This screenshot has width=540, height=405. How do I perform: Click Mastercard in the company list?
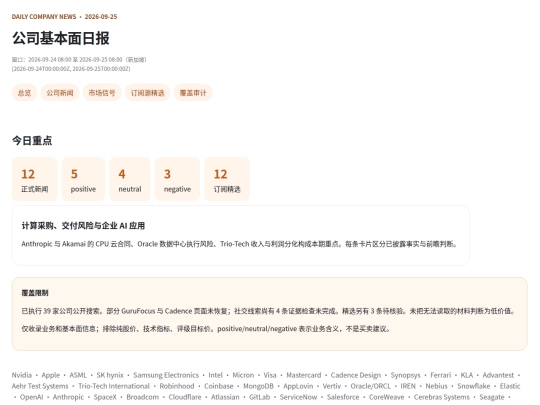coord(304,375)
